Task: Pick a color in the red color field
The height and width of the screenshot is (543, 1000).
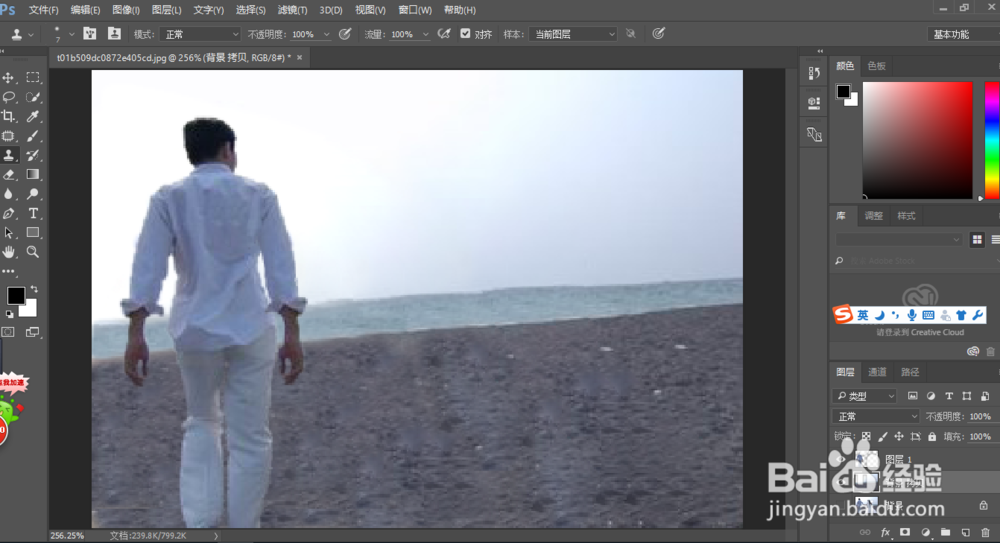Action: 918,140
